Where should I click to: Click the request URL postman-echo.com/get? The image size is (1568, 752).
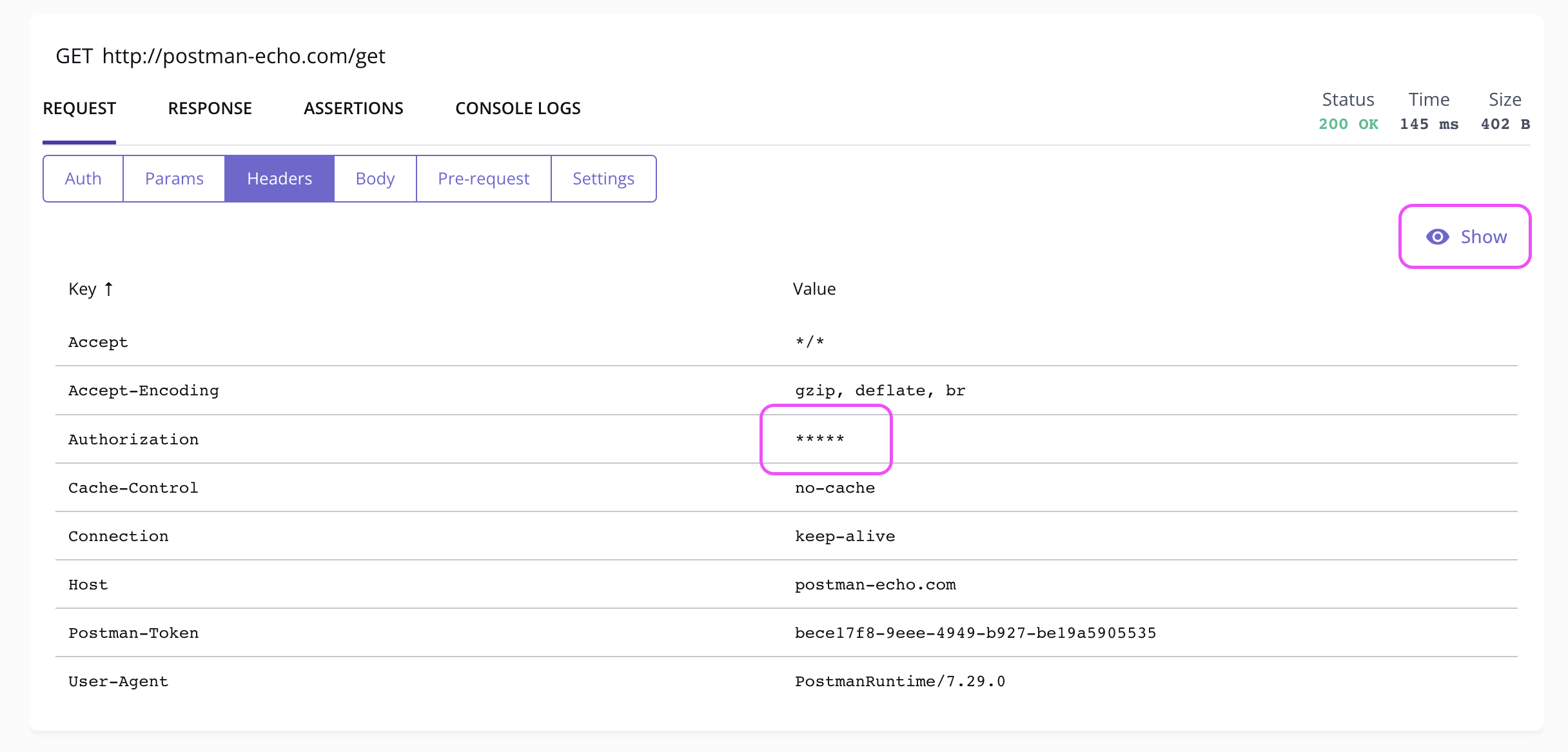pos(244,56)
